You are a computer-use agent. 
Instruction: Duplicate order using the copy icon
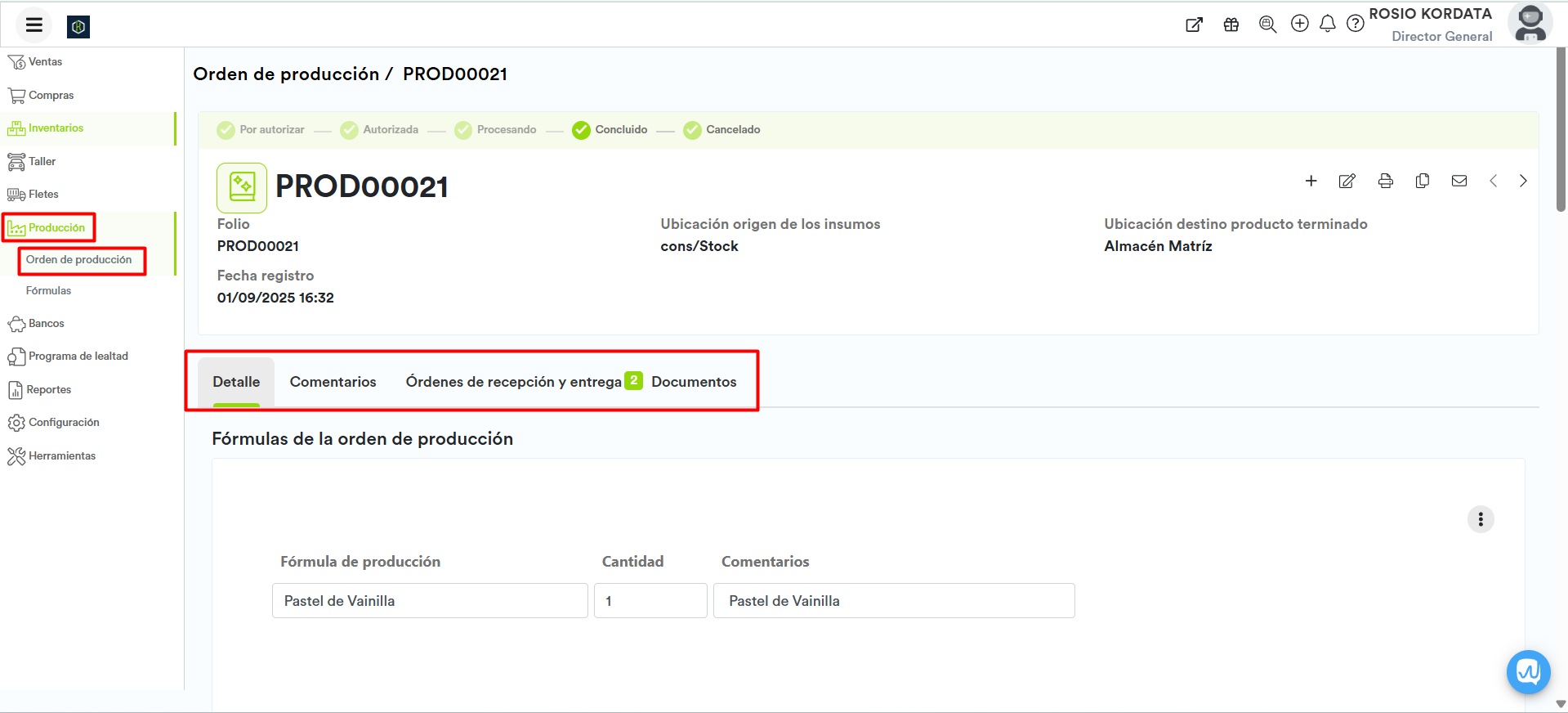coord(1423,181)
